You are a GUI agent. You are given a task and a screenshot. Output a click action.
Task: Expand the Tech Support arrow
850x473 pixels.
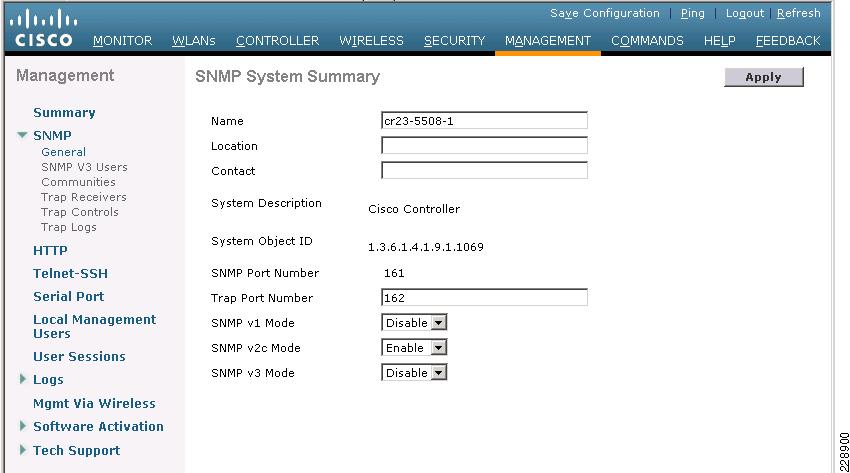click(22, 450)
